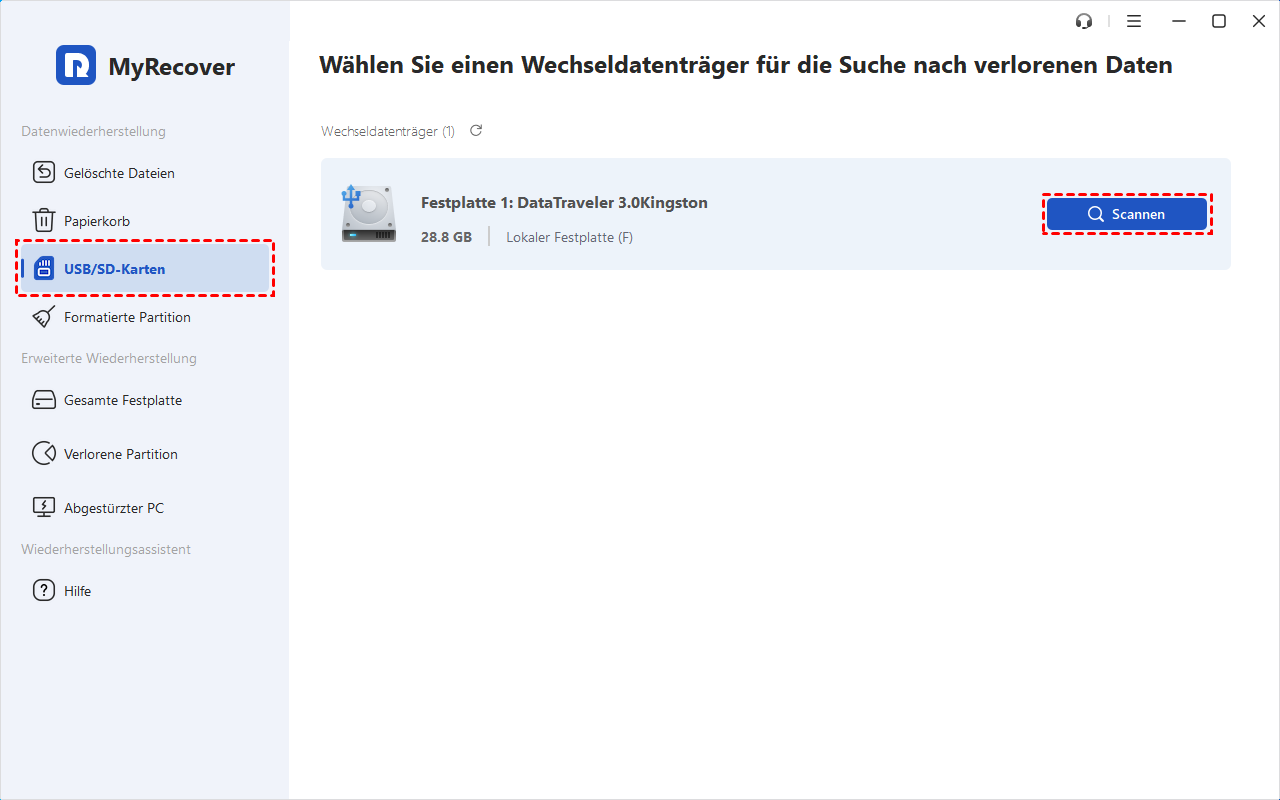The height and width of the screenshot is (800, 1280).
Task: Click the Gelöschte Dateien restore icon
Action: coord(44,173)
